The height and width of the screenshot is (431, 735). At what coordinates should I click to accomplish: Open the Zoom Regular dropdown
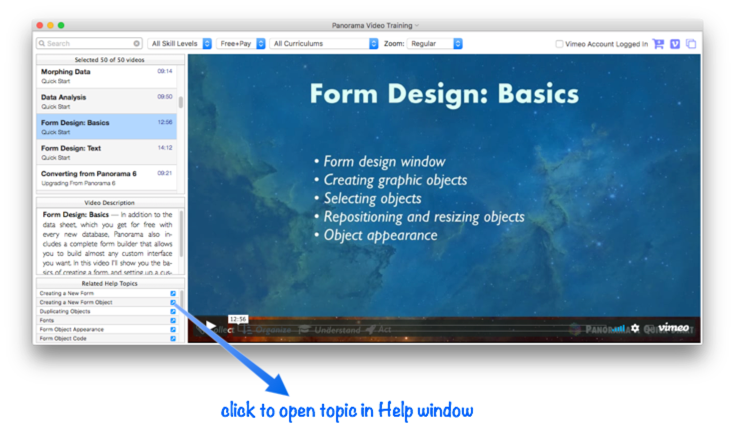click(x=435, y=44)
